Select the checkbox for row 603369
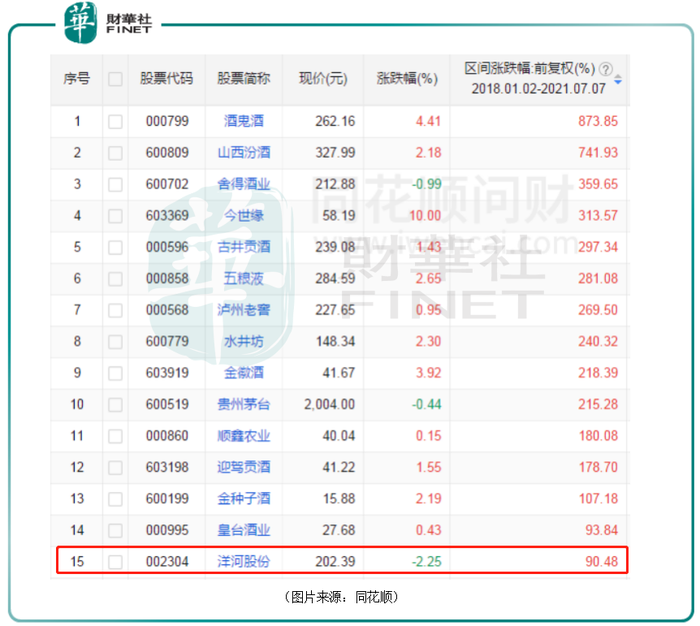700x626 pixels. point(115,216)
